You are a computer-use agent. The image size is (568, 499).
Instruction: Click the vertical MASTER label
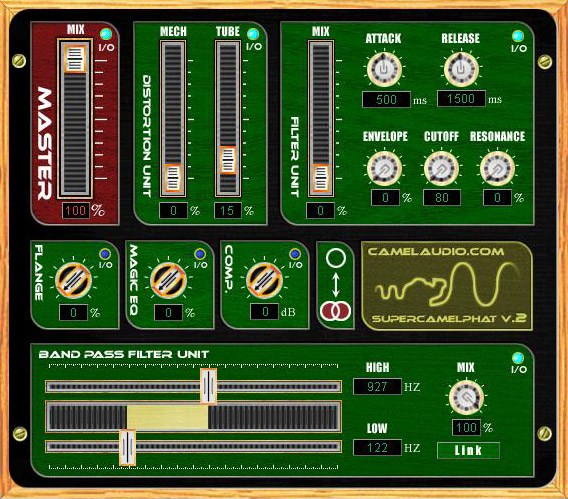coord(46,143)
